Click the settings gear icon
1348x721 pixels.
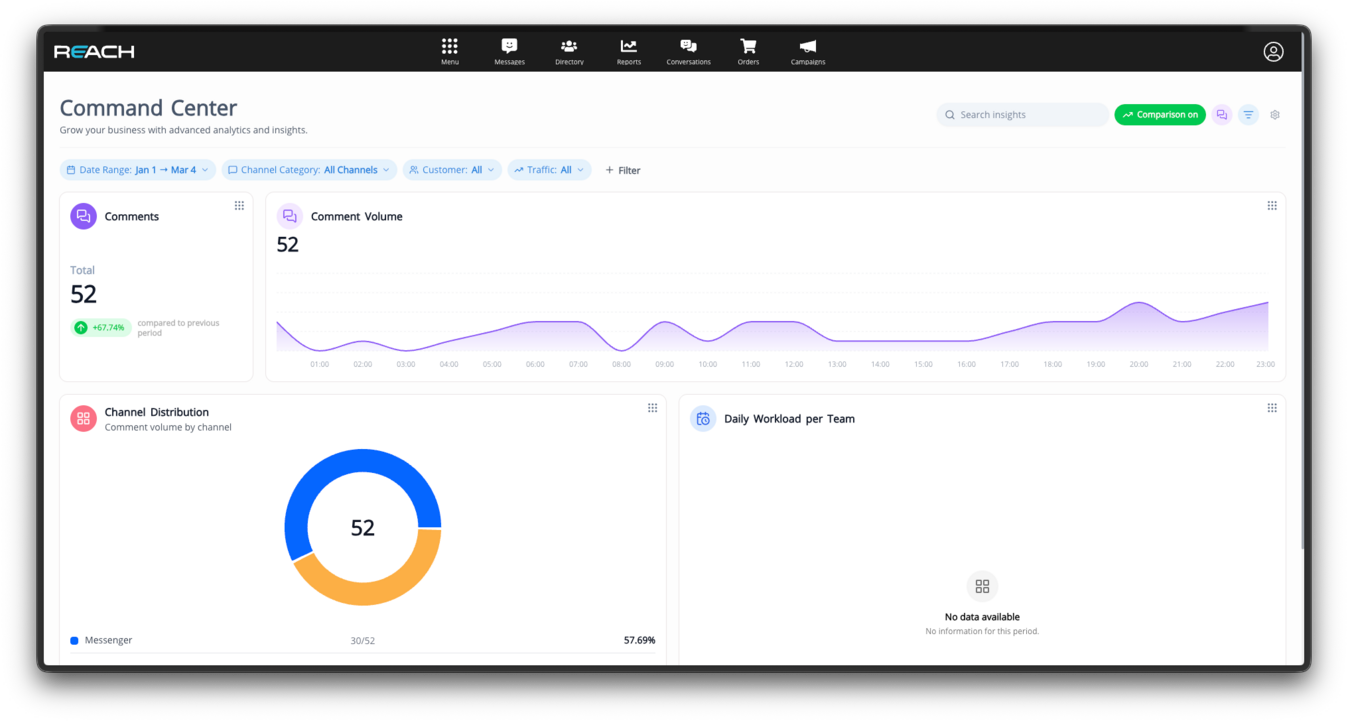click(1275, 115)
